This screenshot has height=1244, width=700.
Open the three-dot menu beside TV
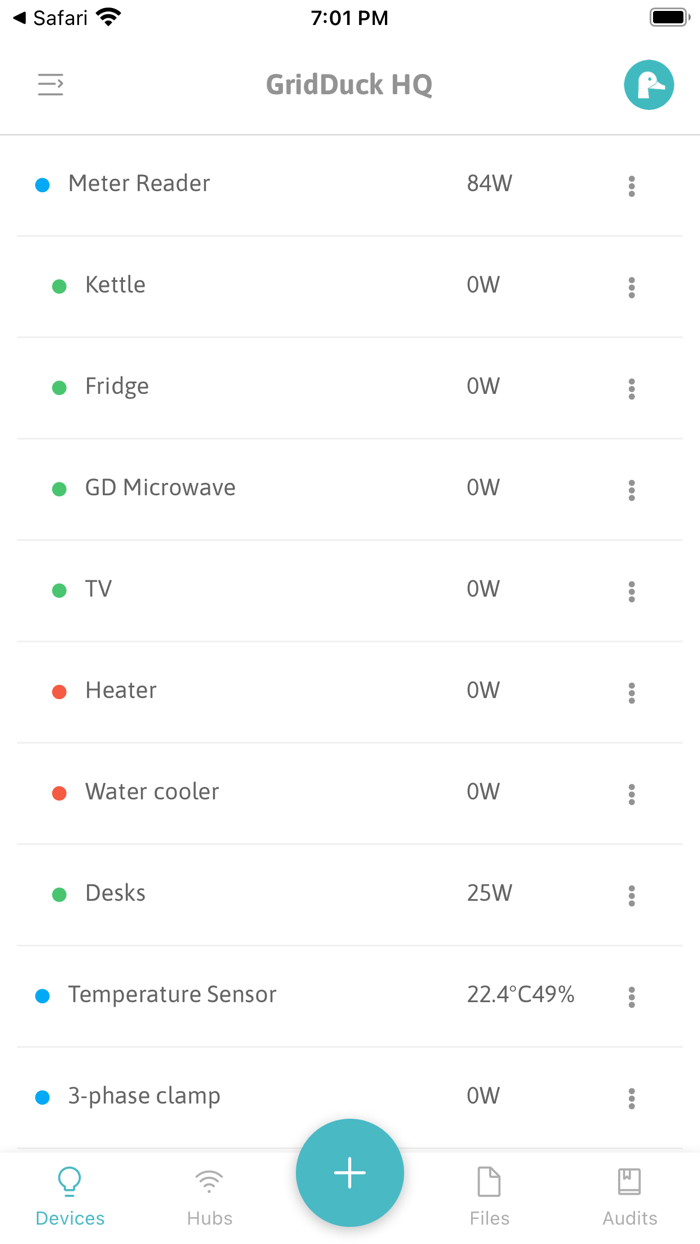click(x=631, y=592)
